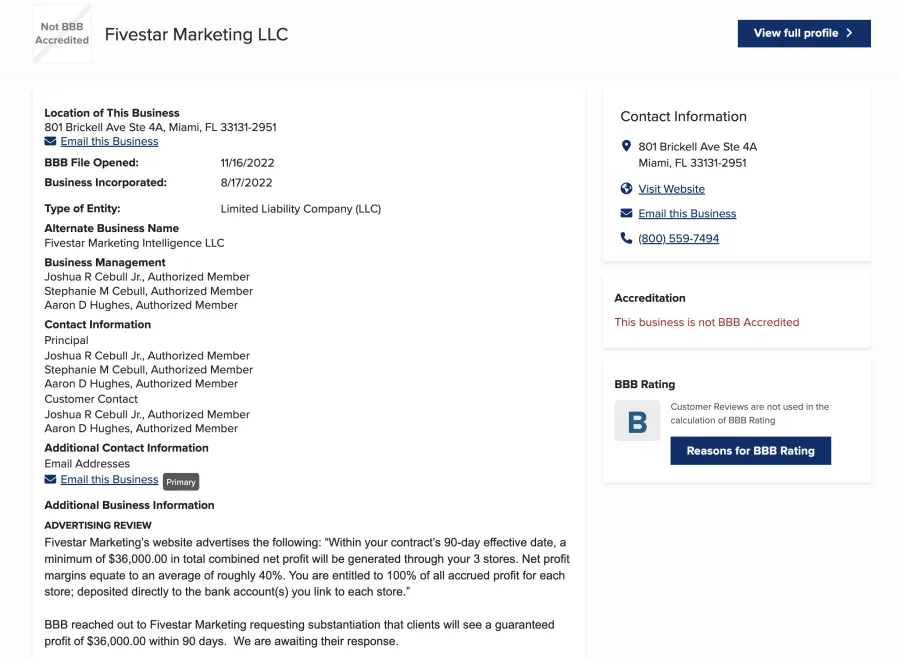Image resolution: width=900 pixels, height=658 pixels.
Task: Open Email this Business link in Contact Information sidebar
Action: point(687,214)
